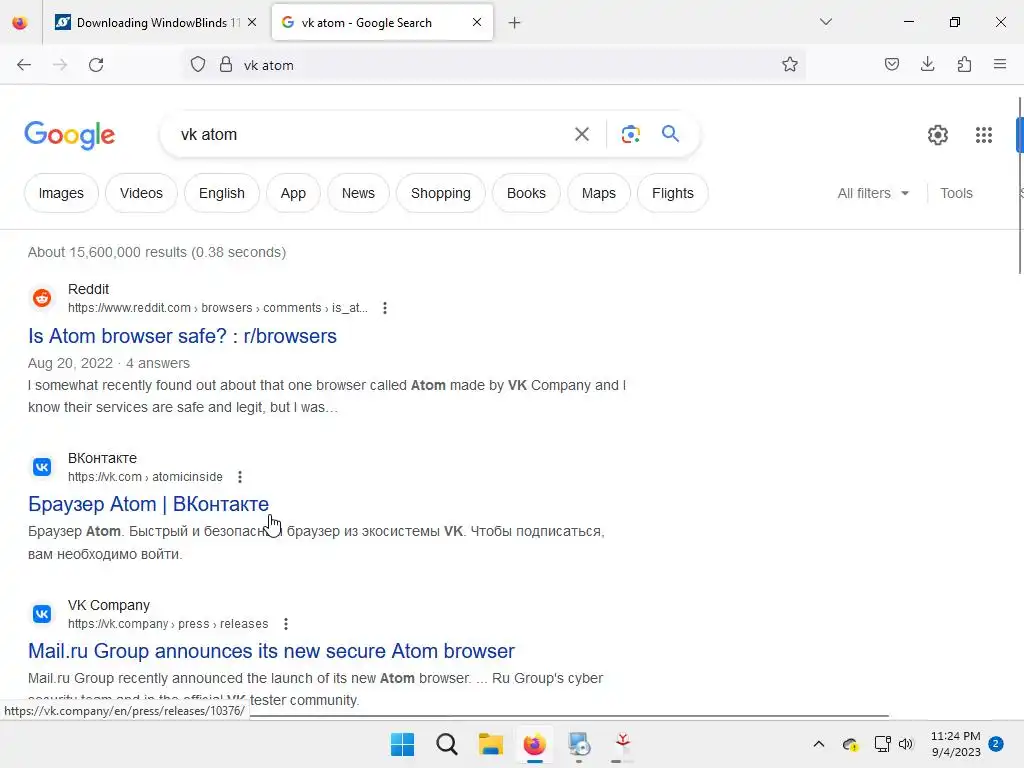
Task: Switch to Flights results
Action: (673, 193)
